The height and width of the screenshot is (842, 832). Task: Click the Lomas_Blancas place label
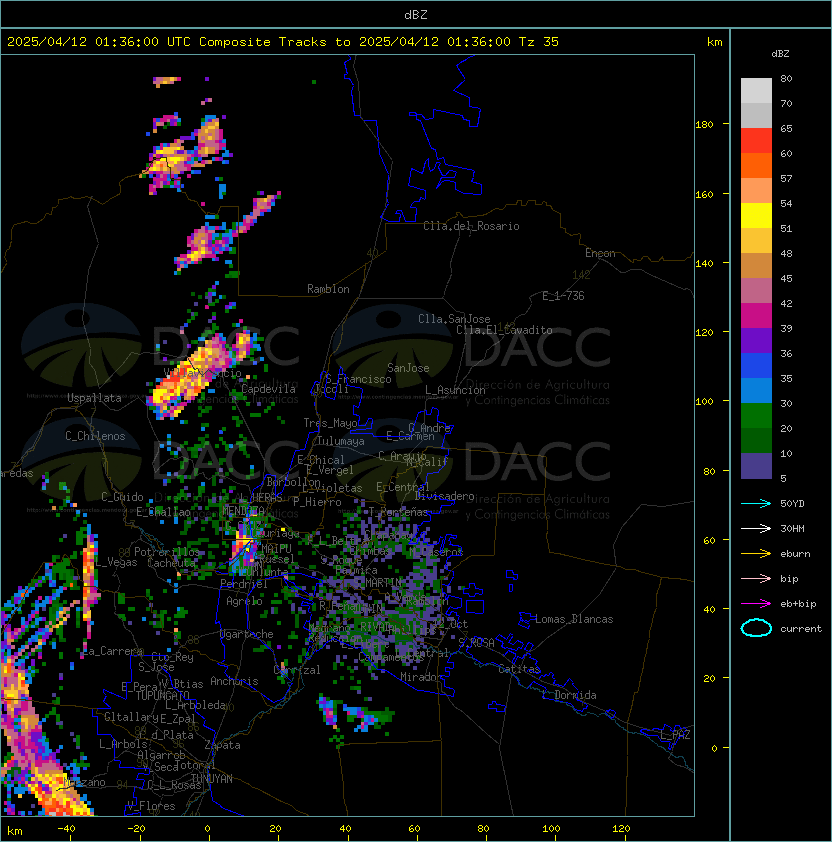574,619
